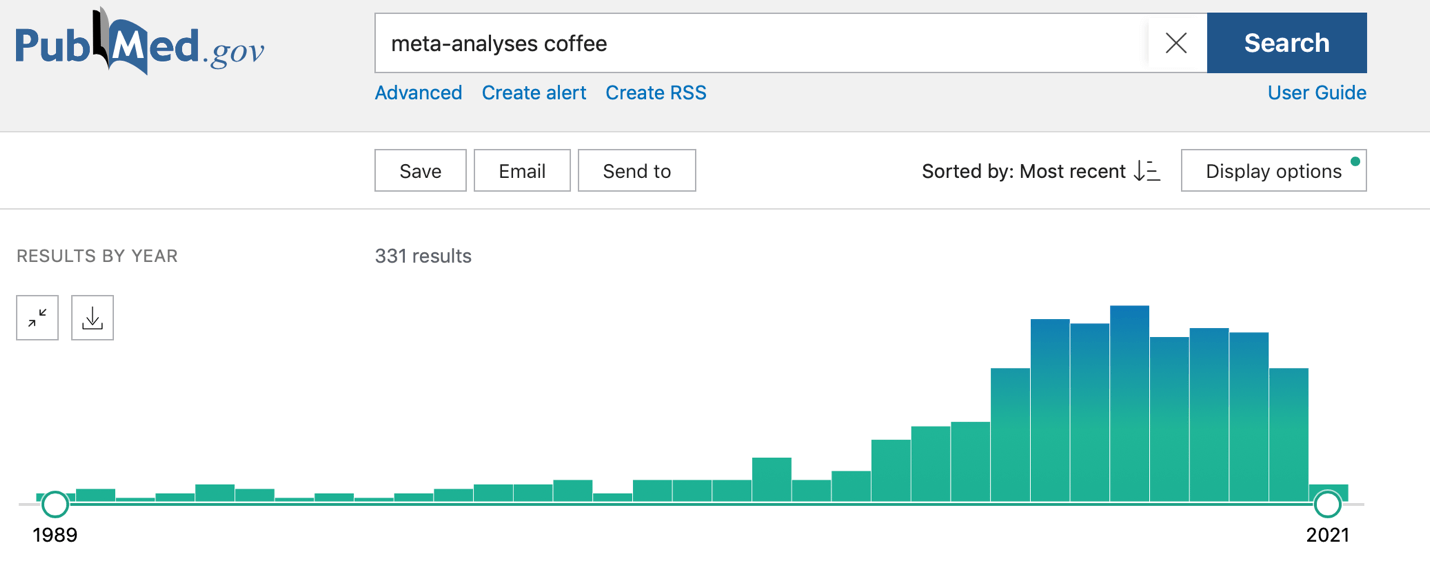Click the Sorted by: Most recent label
Screen dimensions: 1430x568
tap(1024, 171)
